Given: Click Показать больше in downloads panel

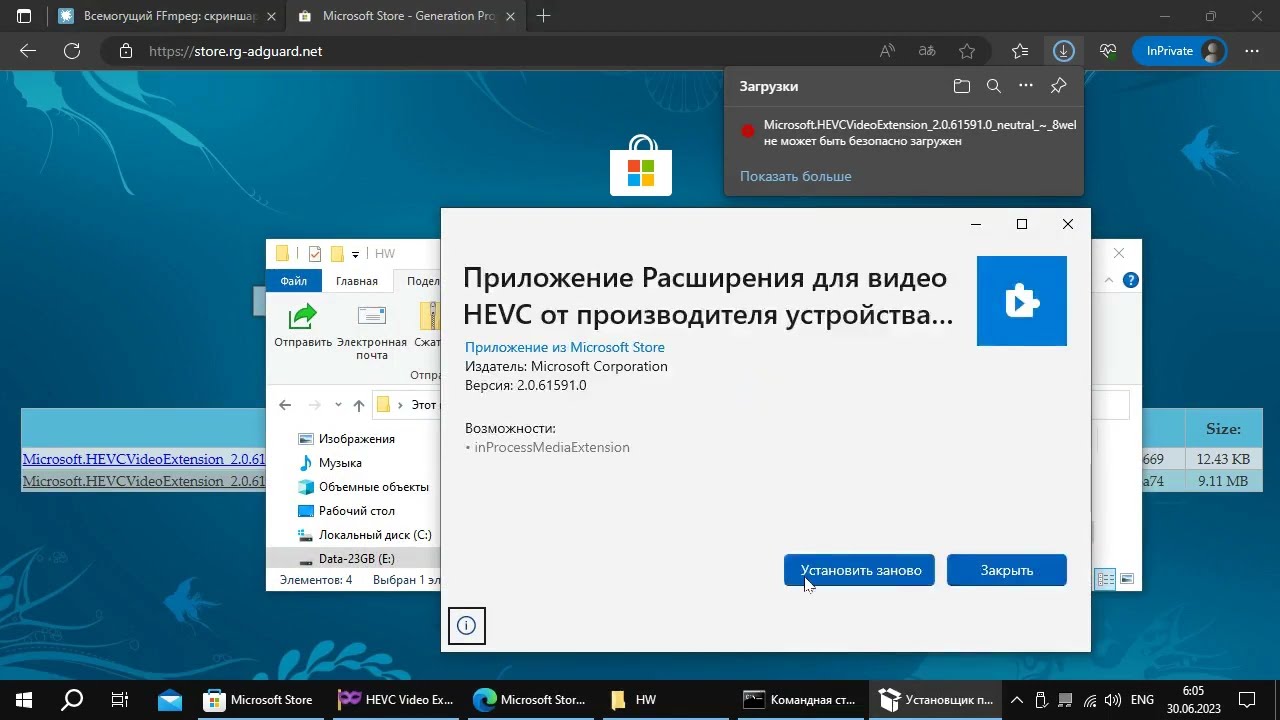Looking at the screenshot, I should click(796, 176).
